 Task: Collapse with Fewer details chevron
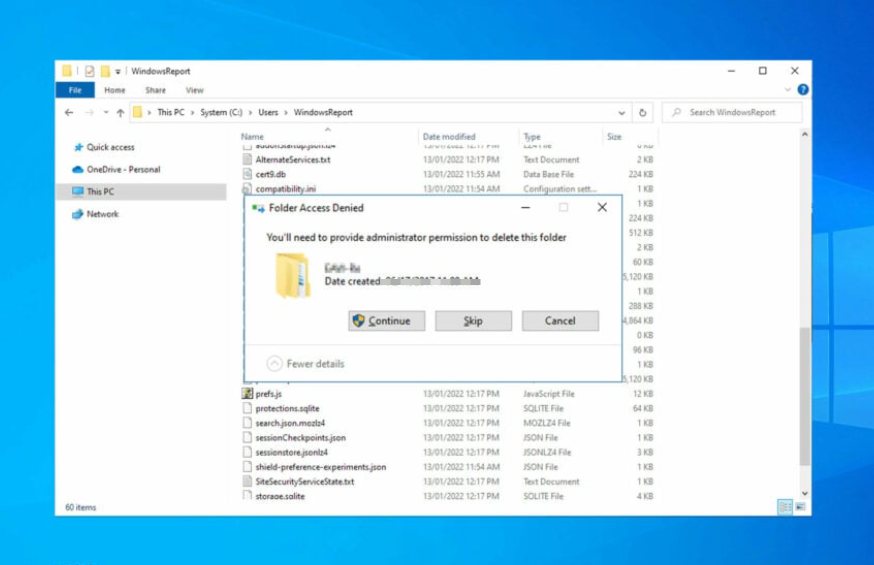tap(274, 364)
